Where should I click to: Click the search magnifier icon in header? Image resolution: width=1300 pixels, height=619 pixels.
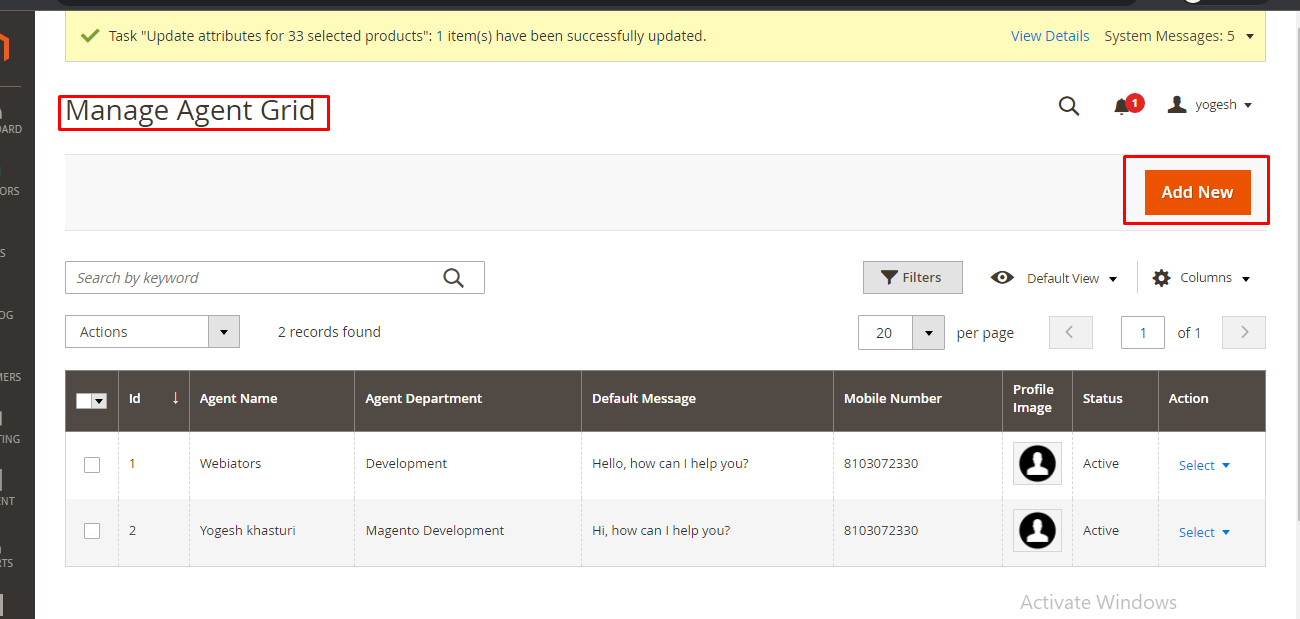[1069, 106]
